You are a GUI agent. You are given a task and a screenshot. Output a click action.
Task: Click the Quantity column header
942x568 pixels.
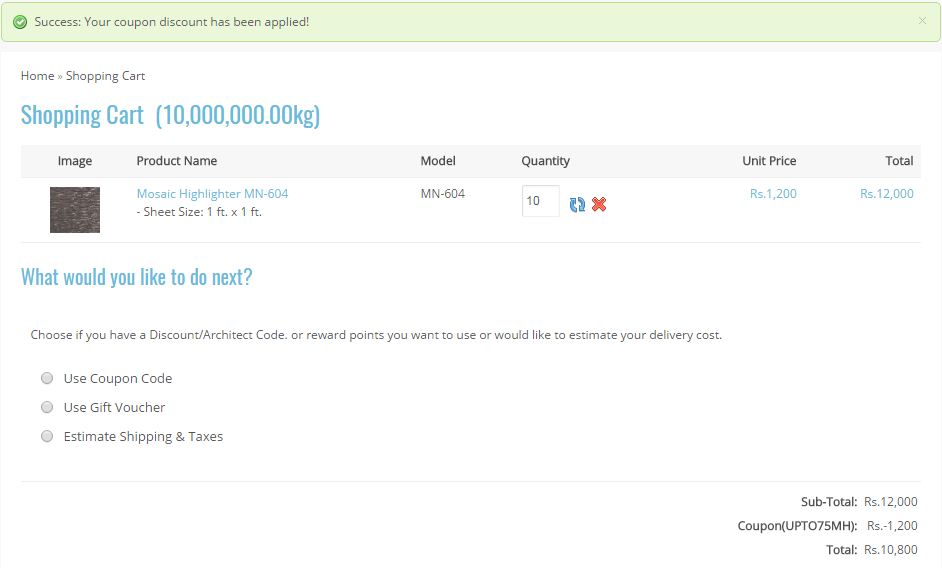point(545,161)
